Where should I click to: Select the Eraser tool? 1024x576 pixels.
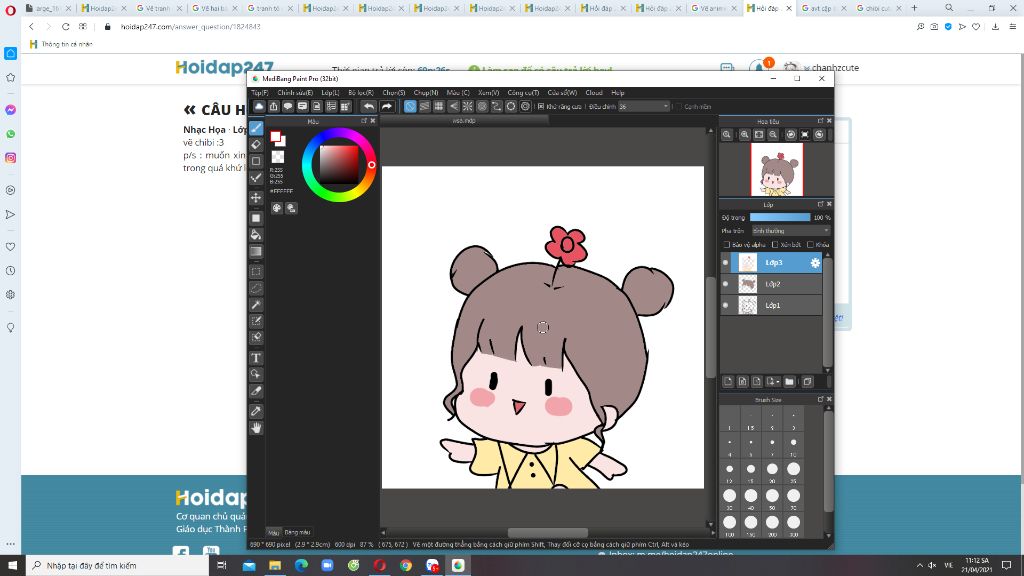click(x=257, y=144)
